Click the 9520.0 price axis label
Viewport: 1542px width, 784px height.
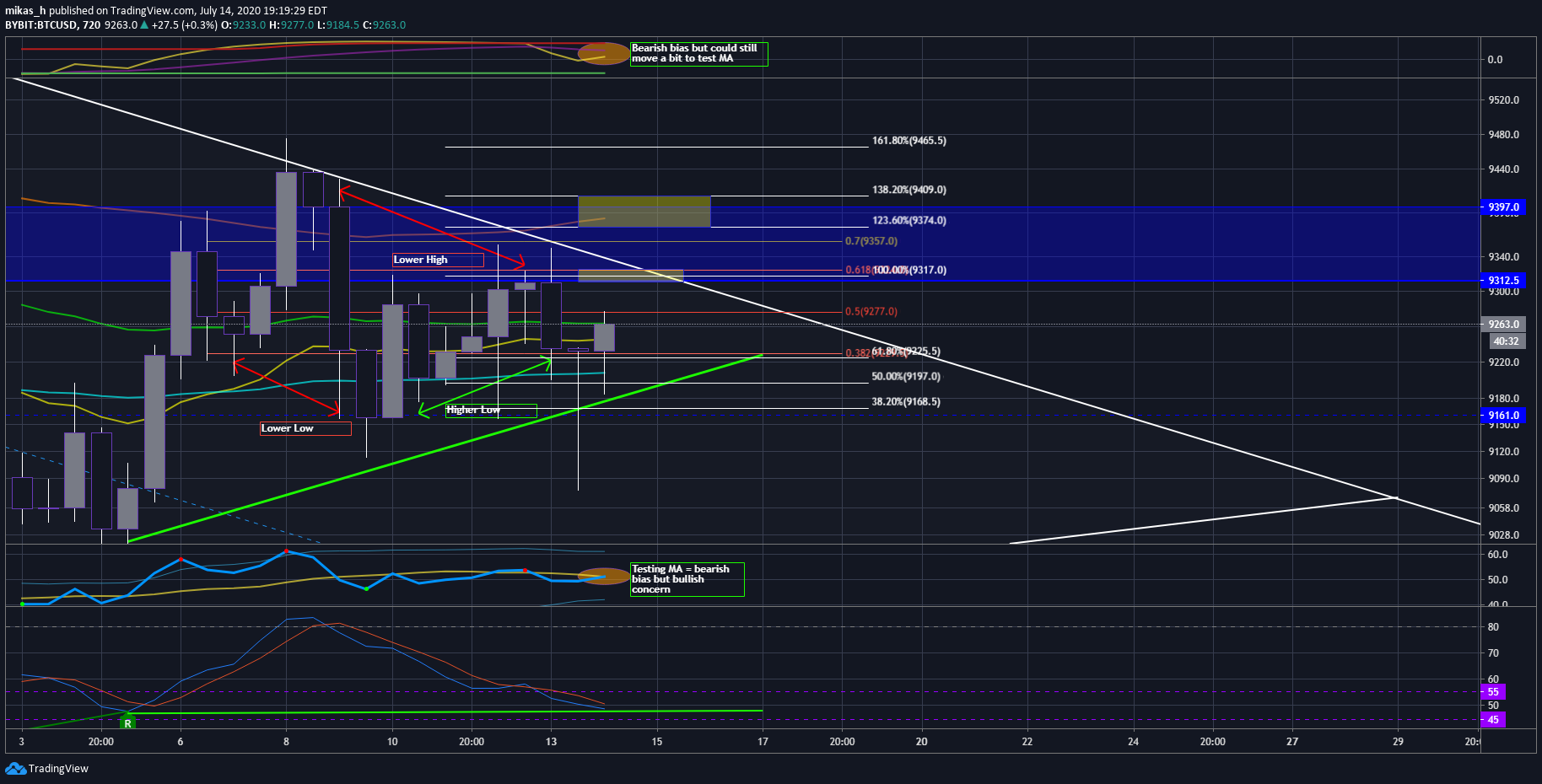point(1503,99)
